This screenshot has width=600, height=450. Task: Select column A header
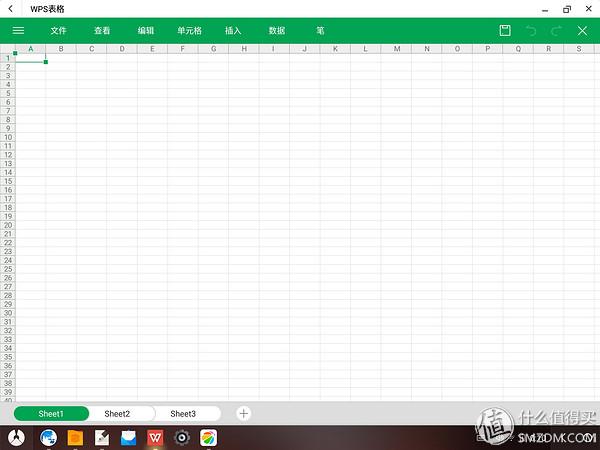click(31, 49)
